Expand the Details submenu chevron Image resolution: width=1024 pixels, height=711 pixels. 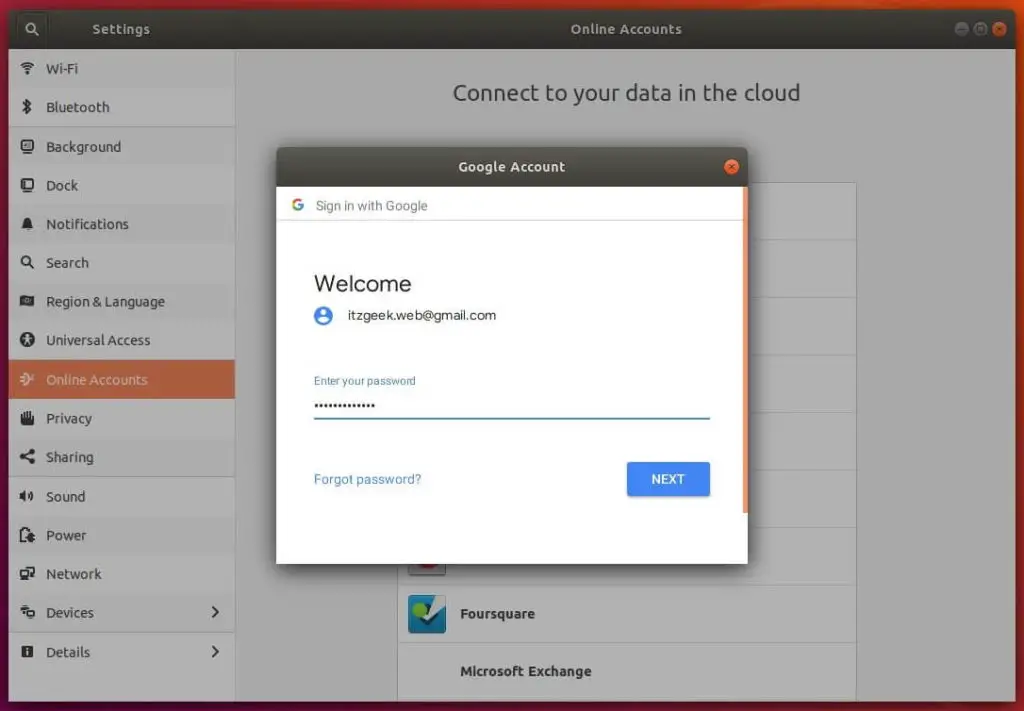pos(215,652)
